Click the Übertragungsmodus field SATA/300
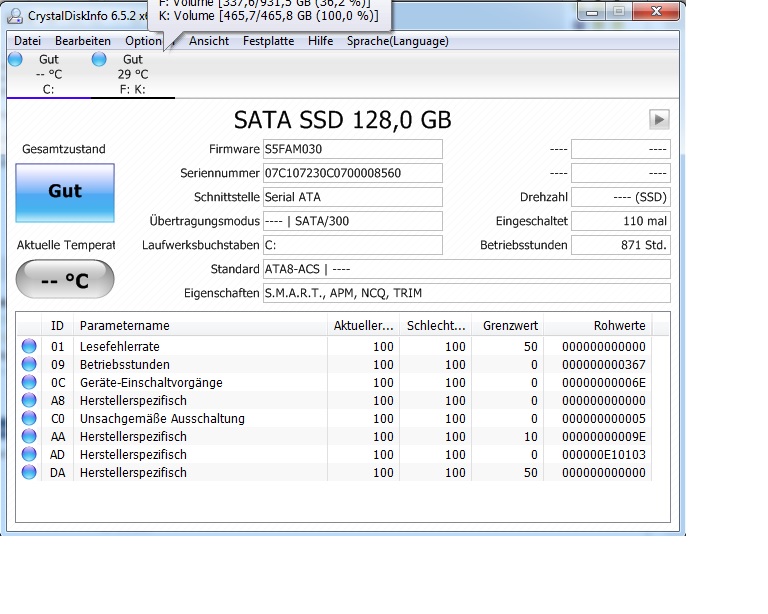 point(353,221)
